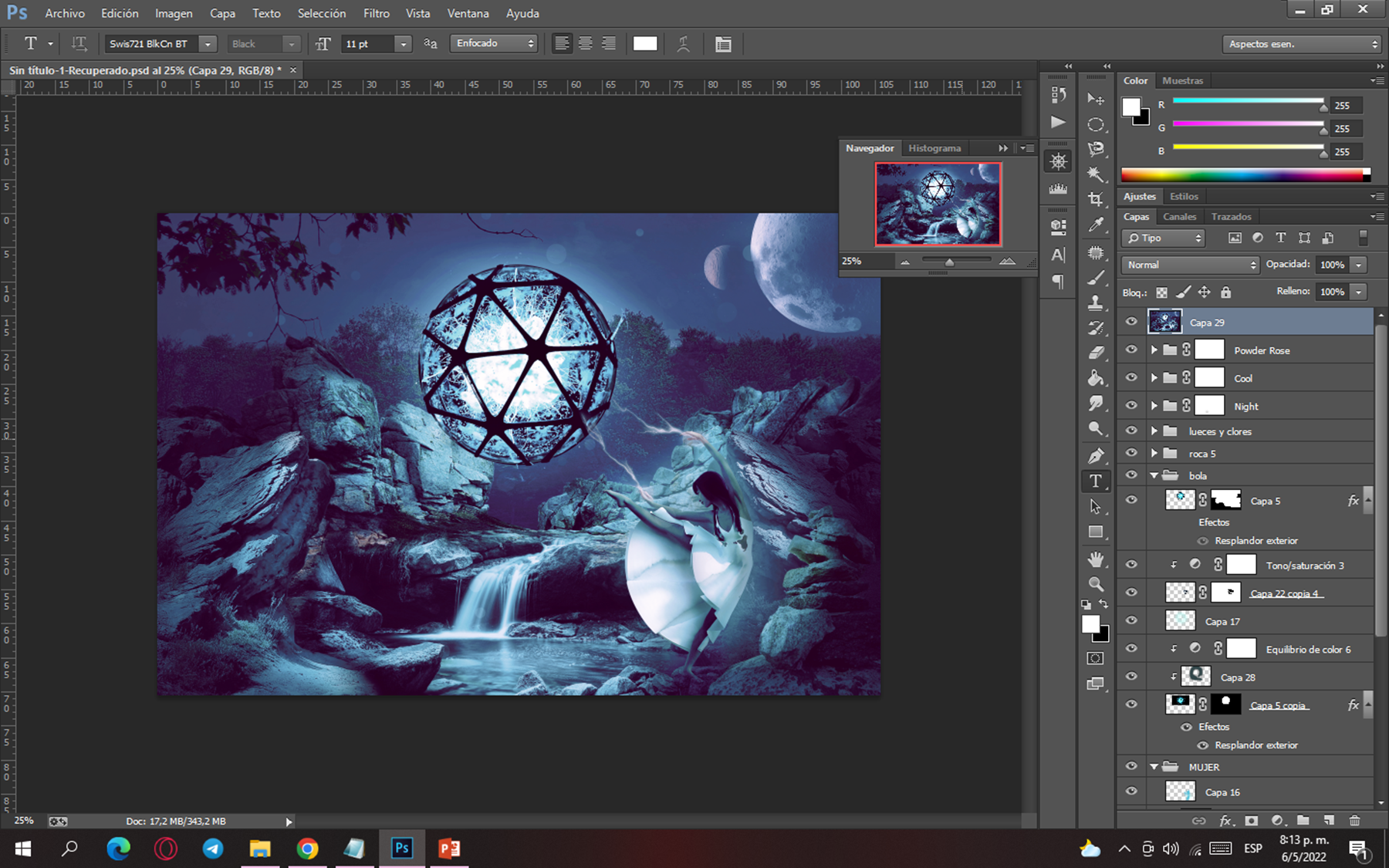Select the Dodge tool
The image size is (1389, 868).
click(x=1096, y=429)
